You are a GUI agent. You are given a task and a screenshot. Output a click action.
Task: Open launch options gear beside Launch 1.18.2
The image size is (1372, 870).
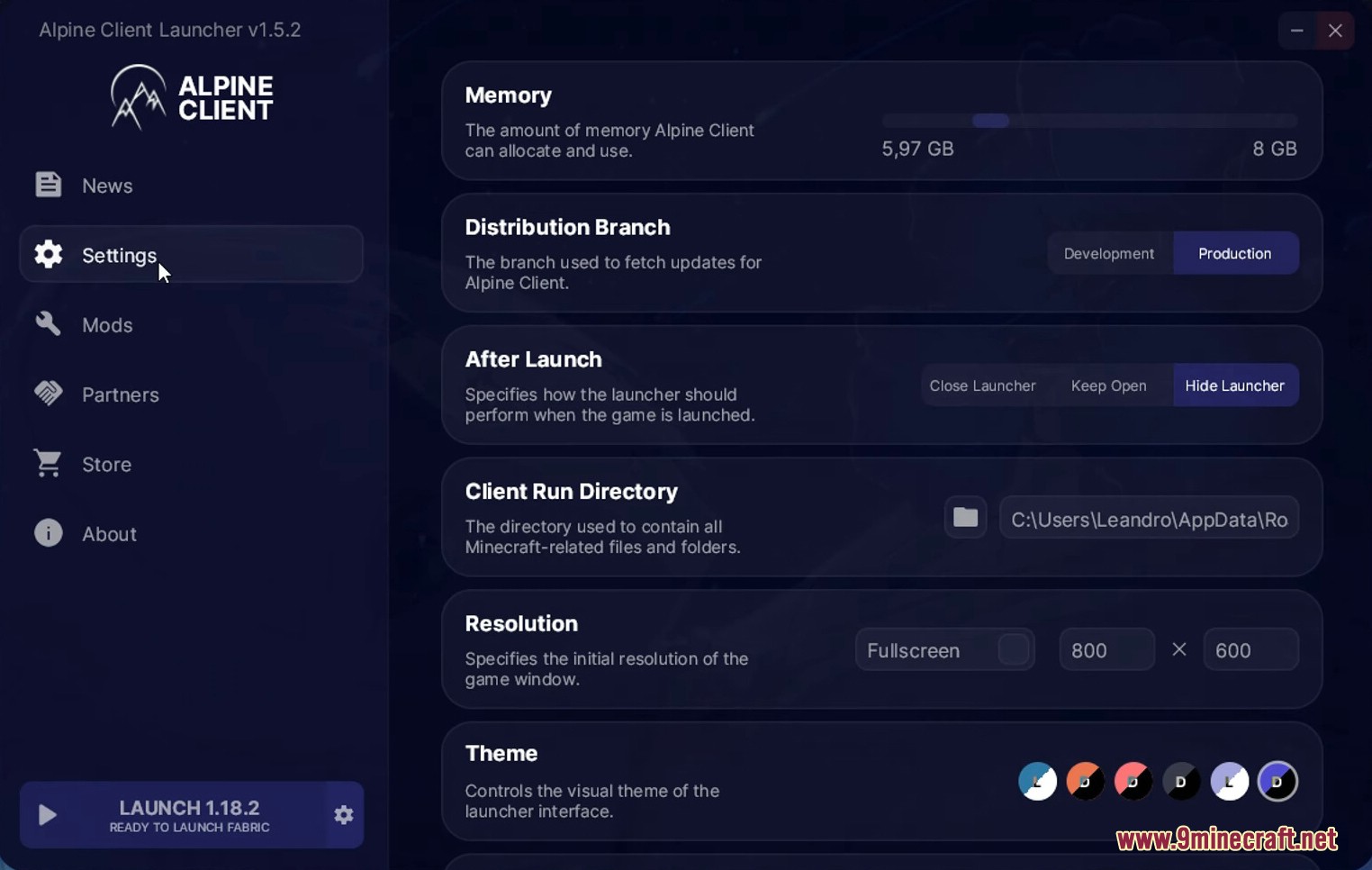(x=344, y=815)
